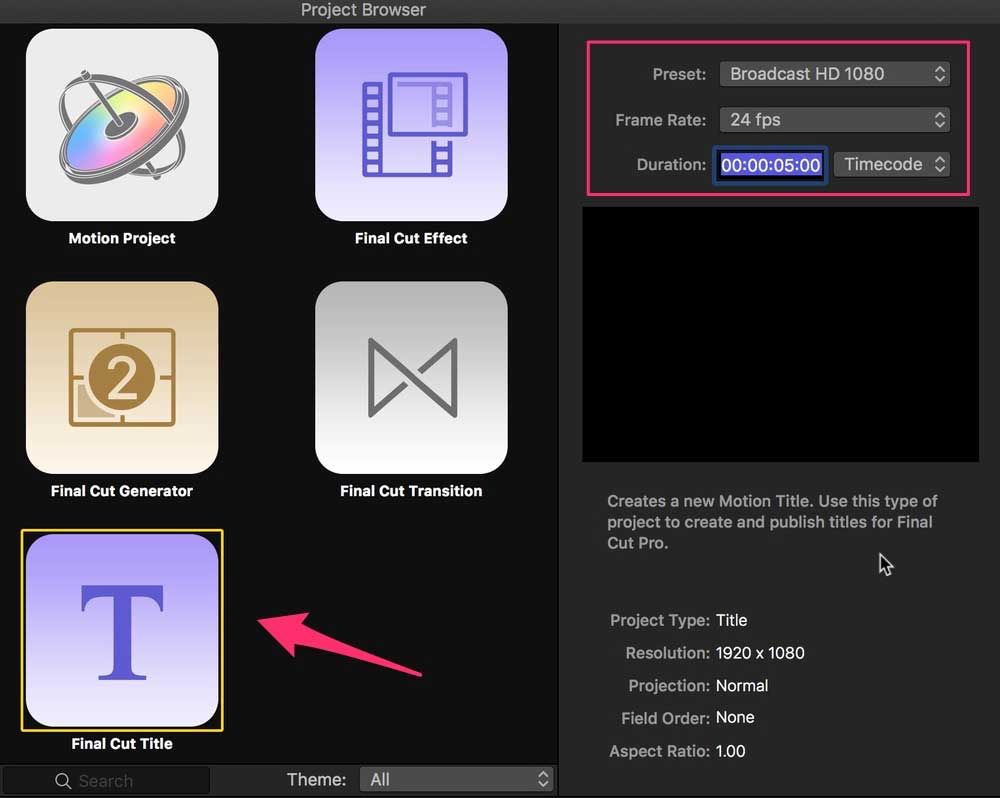1000x798 pixels.
Task: Click the Field Order value None
Action: click(735, 718)
